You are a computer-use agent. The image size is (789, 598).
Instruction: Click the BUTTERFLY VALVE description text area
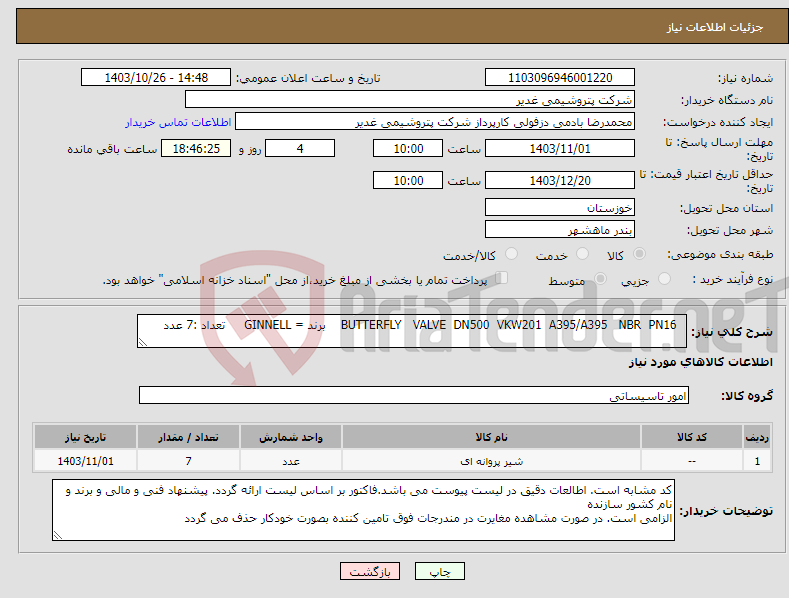pyautogui.click(x=412, y=331)
